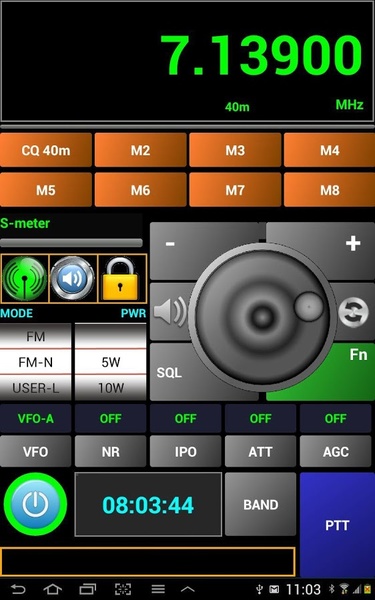
Task: Tap the Bluetooth status icon
Action: click(332, 589)
